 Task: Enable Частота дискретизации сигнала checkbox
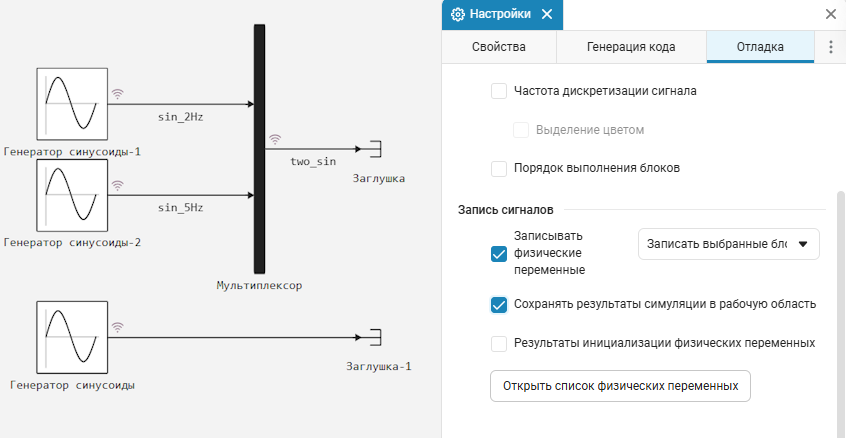(x=499, y=91)
